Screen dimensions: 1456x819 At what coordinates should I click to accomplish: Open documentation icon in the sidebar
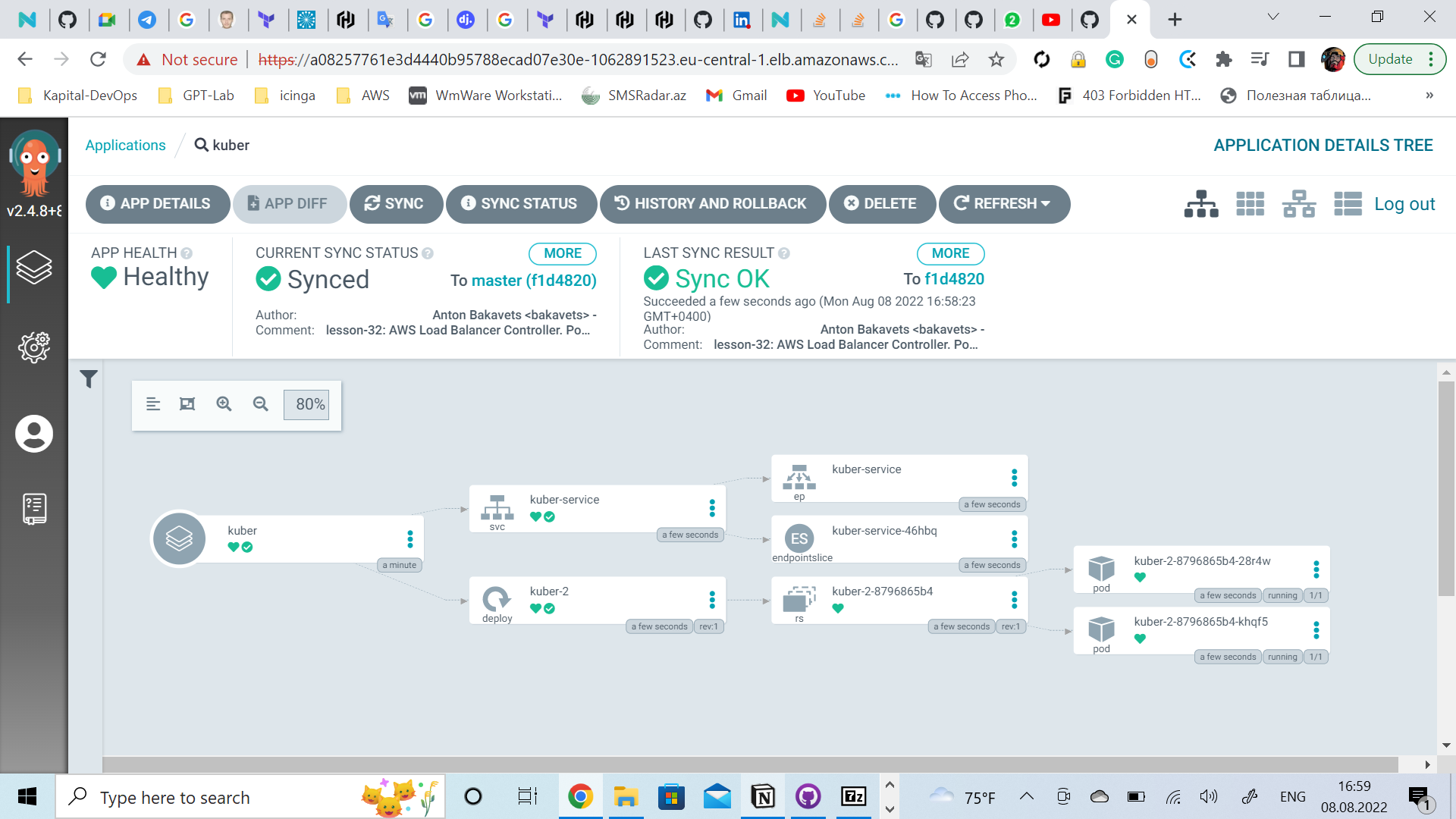[x=34, y=508]
